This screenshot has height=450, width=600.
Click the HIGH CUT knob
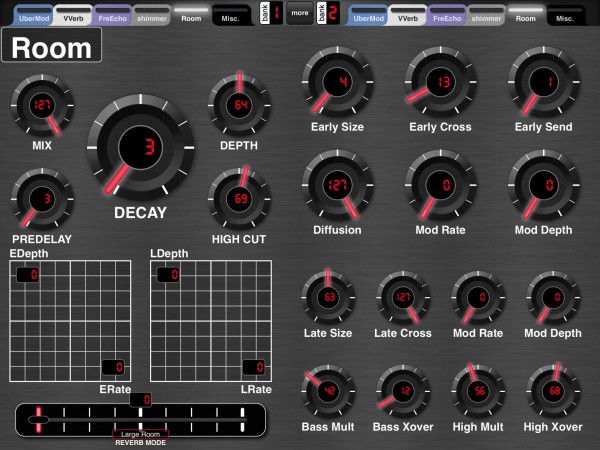(x=240, y=199)
